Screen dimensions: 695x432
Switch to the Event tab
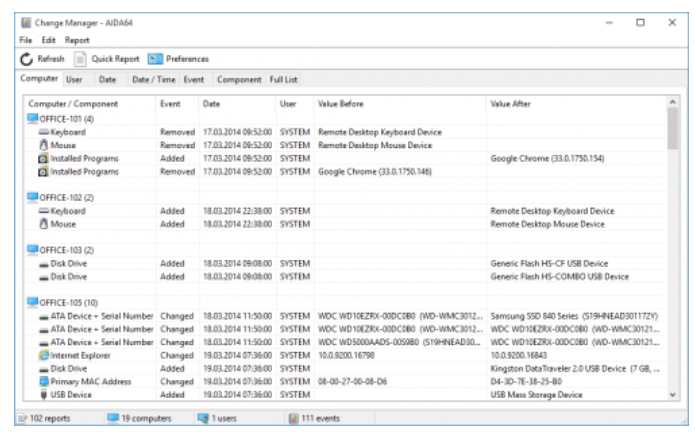pyautogui.click(x=194, y=80)
